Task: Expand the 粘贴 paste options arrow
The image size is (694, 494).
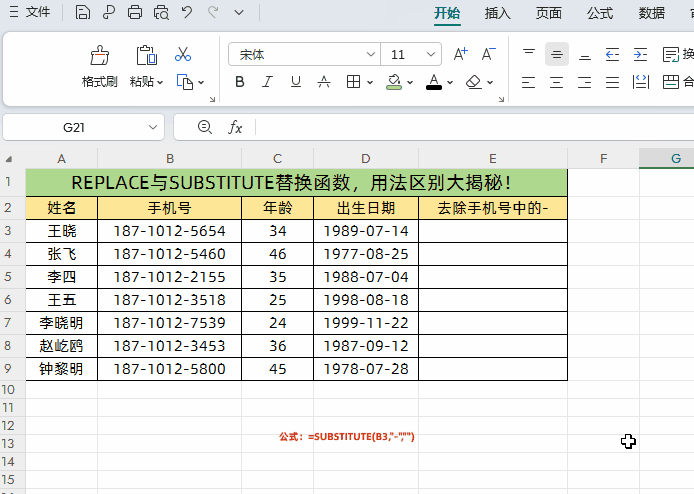Action: (160, 82)
